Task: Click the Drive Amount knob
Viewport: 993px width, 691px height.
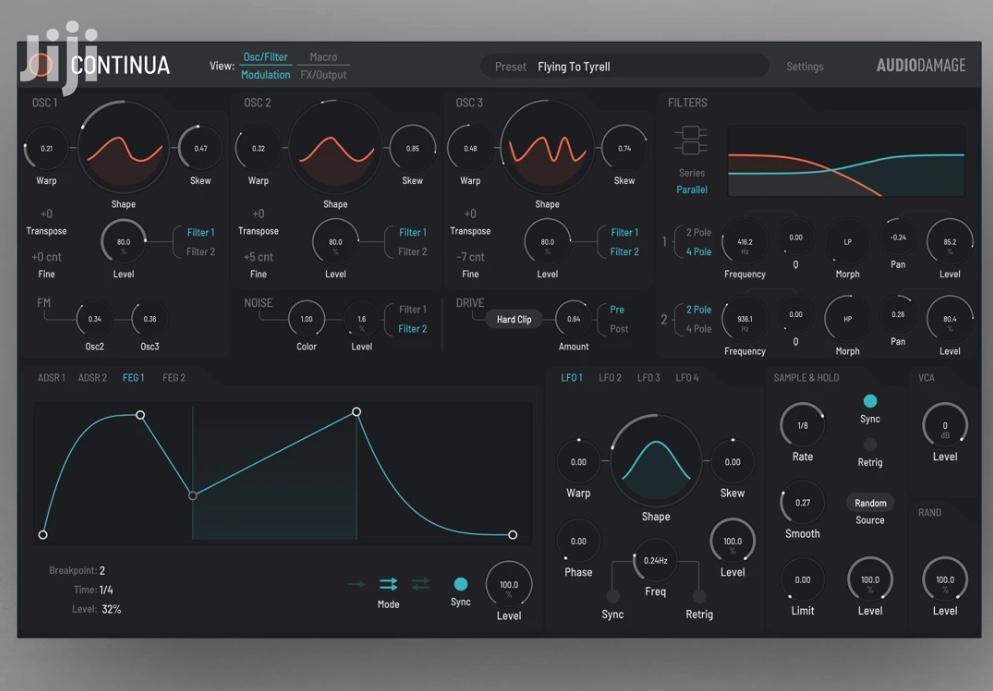Action: 574,319
